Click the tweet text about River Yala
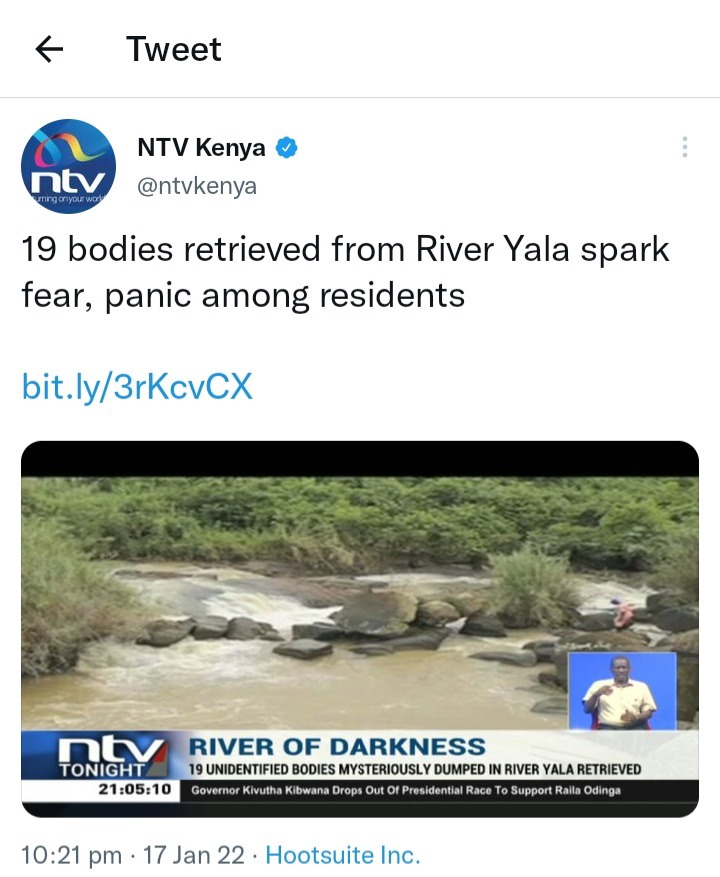Image resolution: width=720 pixels, height=877 pixels. [345, 272]
